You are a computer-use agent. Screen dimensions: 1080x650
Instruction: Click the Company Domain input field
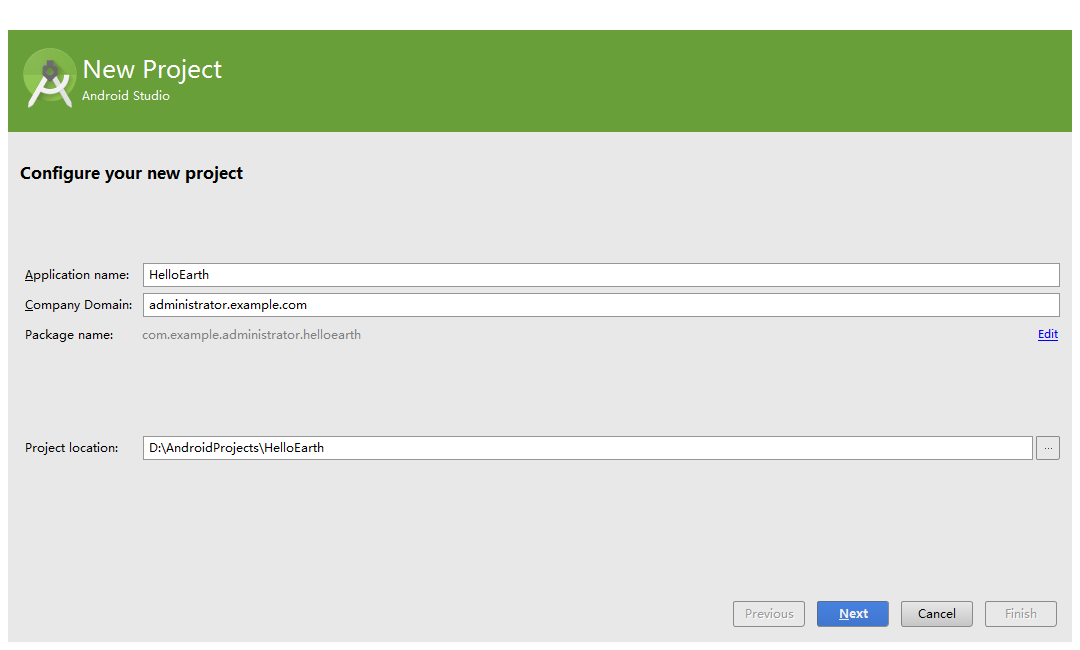(x=601, y=305)
